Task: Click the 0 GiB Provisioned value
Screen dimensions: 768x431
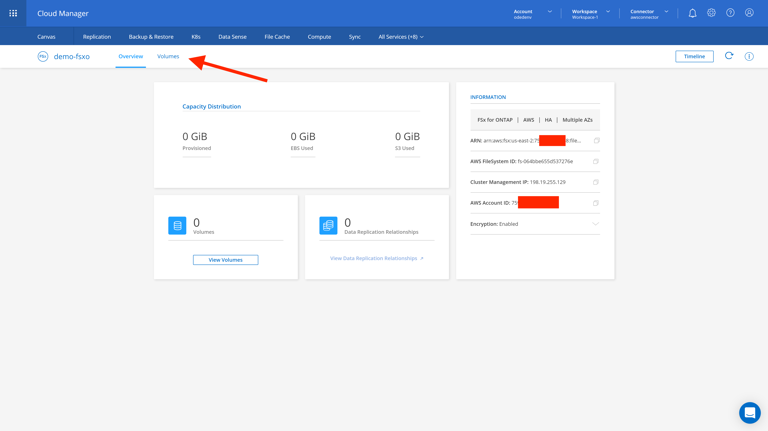Action: [195, 137]
